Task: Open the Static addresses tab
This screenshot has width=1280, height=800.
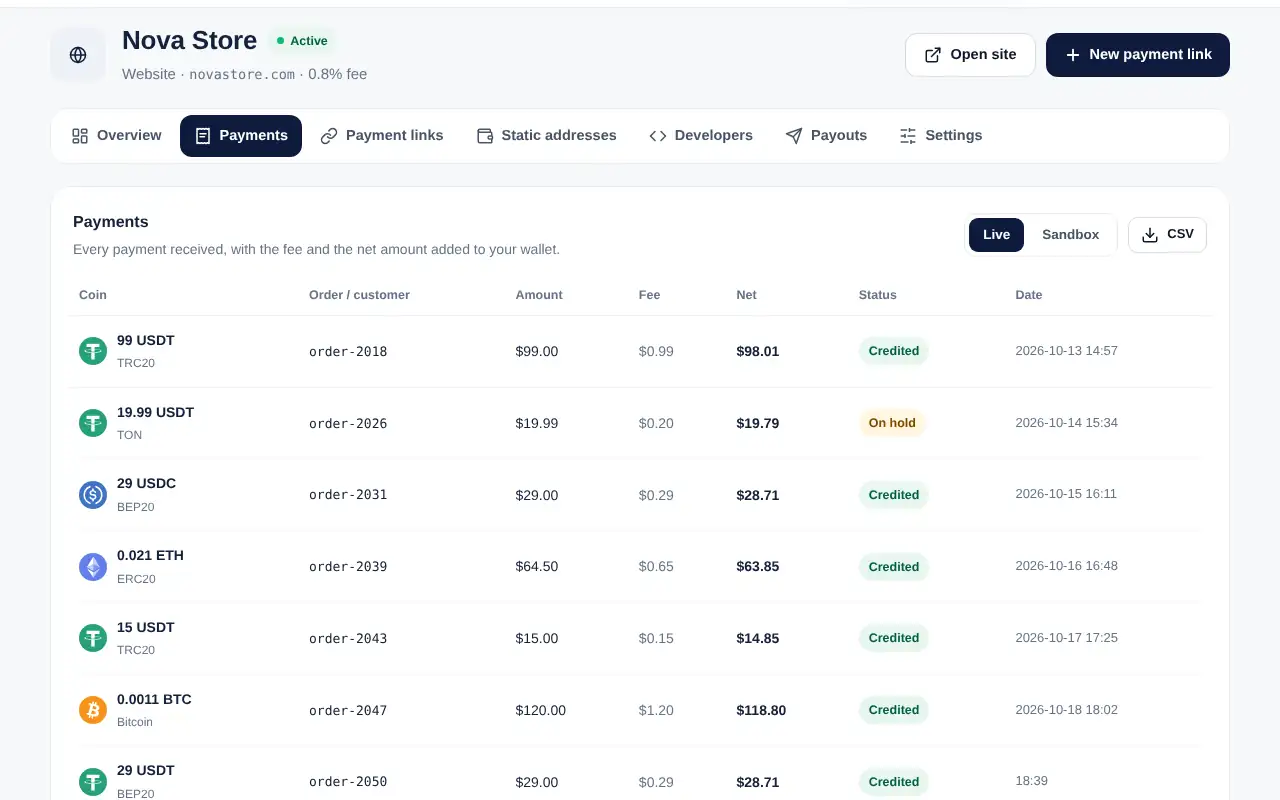Action: (x=546, y=136)
